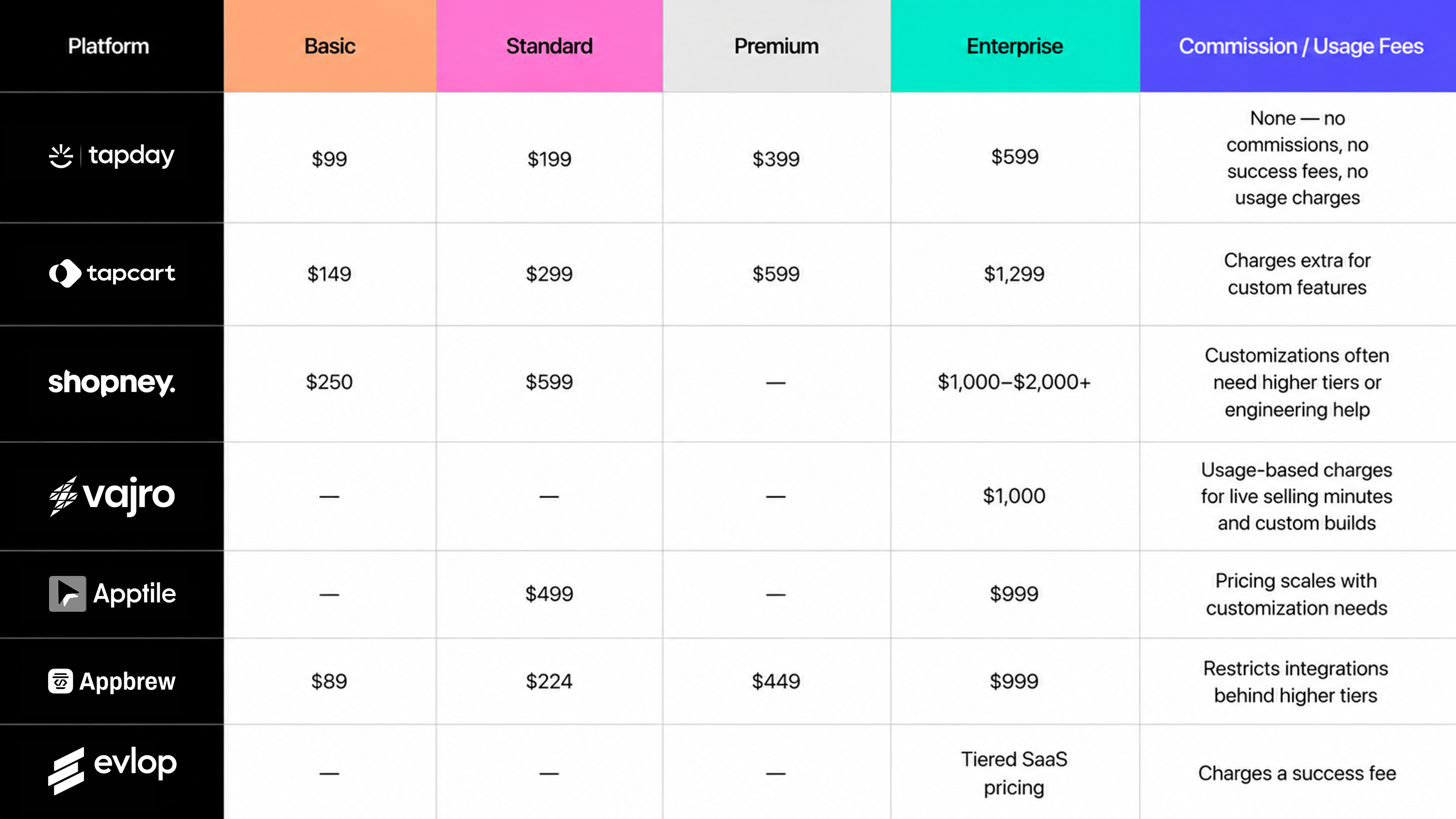Click the Apptile arrow logo icon

tap(67, 593)
